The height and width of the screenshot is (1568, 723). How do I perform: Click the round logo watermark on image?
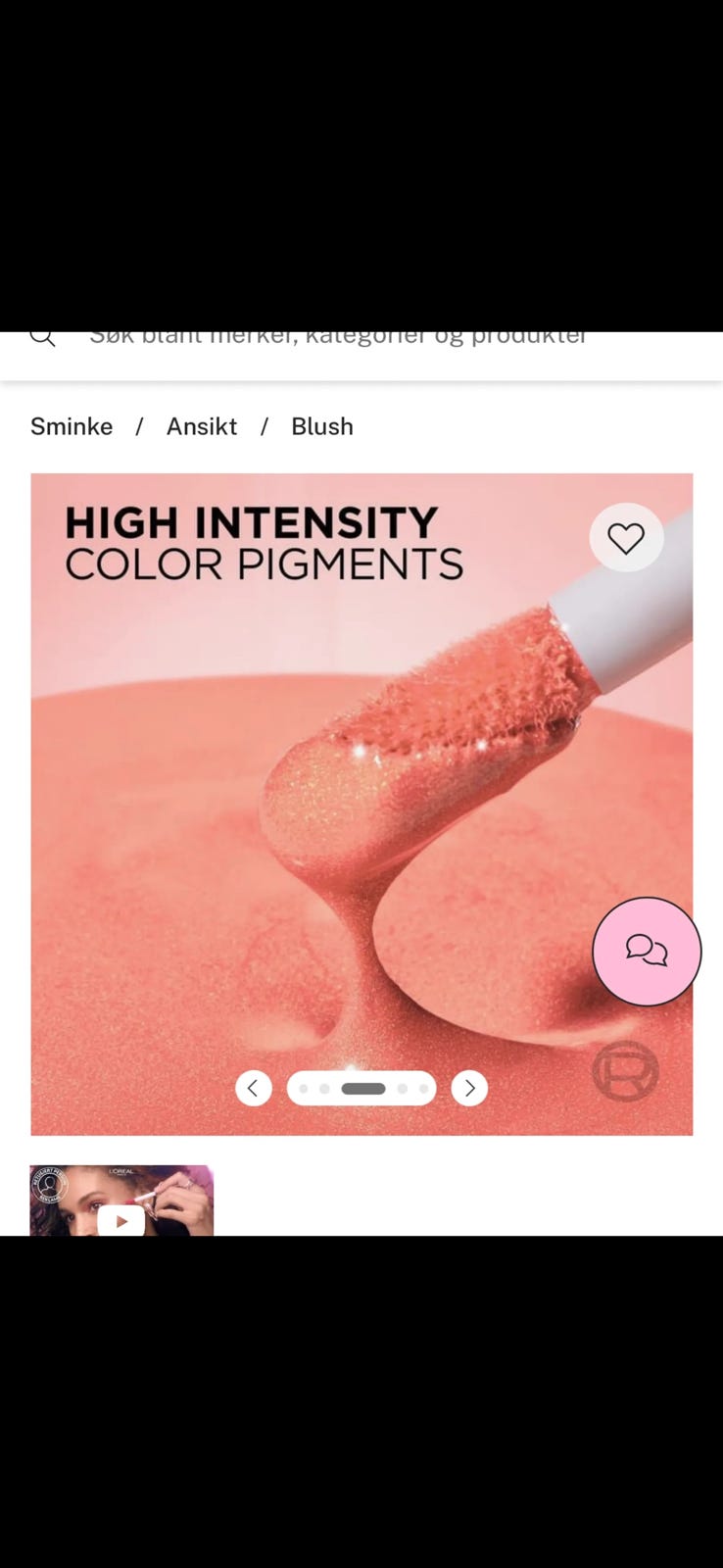point(625,1071)
